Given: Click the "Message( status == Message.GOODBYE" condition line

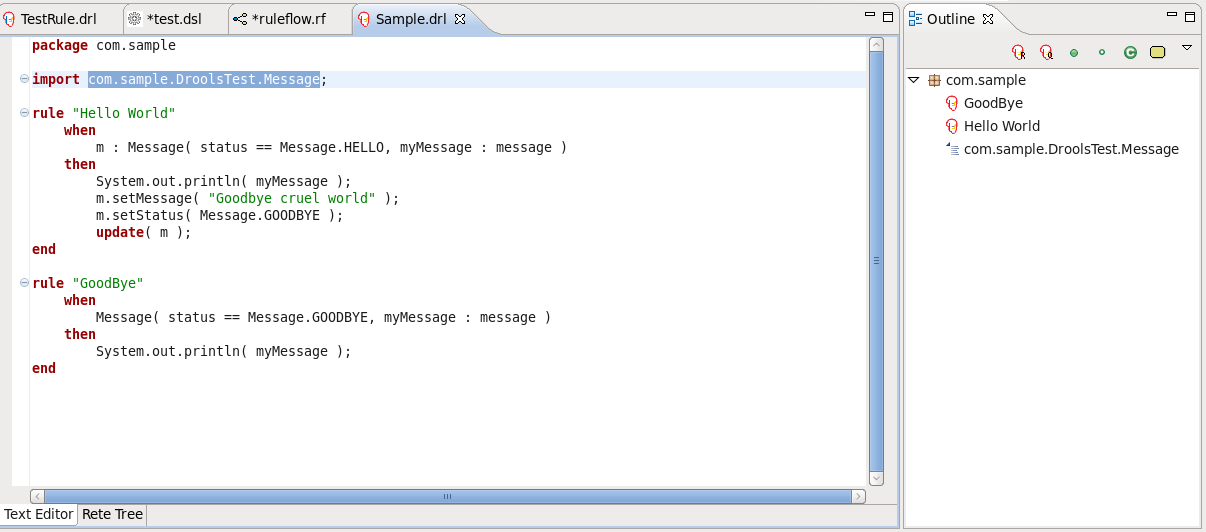Looking at the screenshot, I should pyautogui.click(x=323, y=317).
